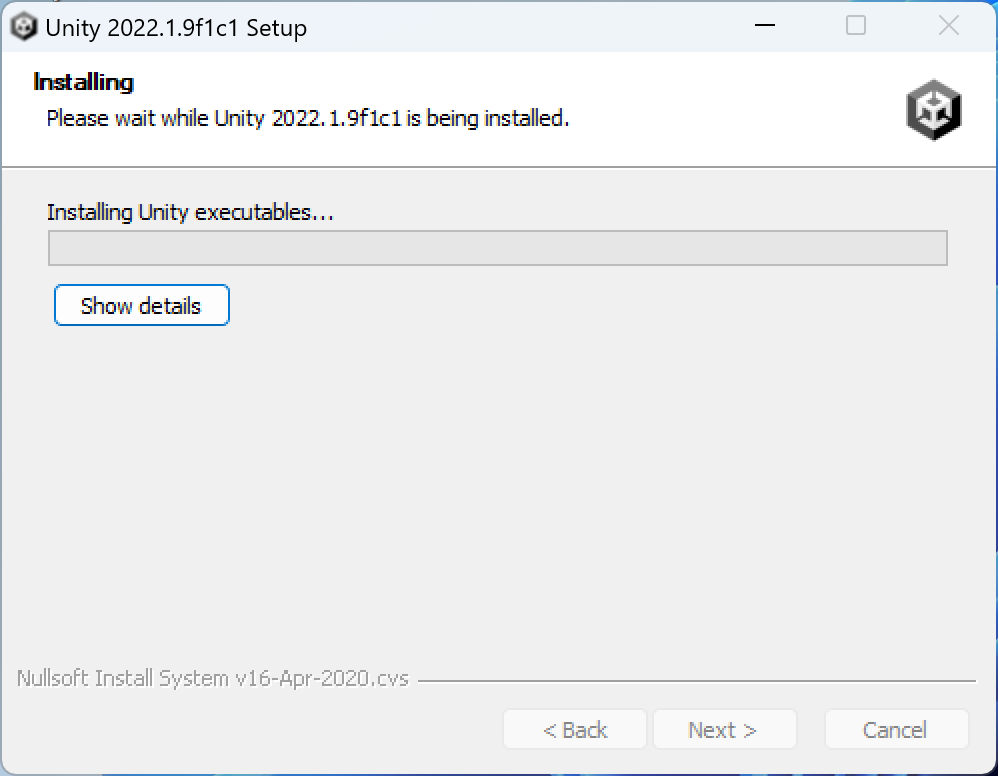This screenshot has width=998, height=776.
Task: Click the Unity 2022.1.9f1c1 Setup title text
Action: pos(176,27)
